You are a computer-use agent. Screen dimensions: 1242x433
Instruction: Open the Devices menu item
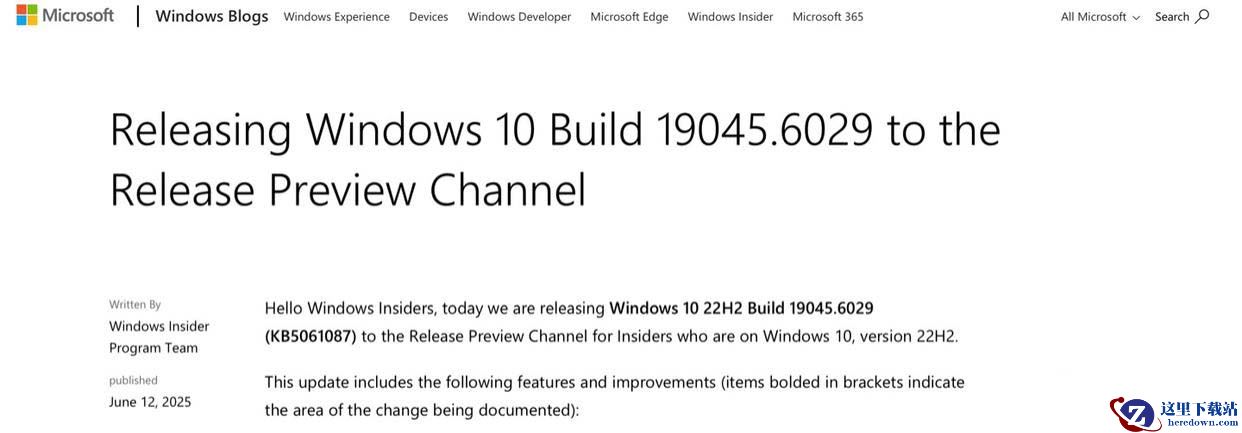click(x=428, y=17)
